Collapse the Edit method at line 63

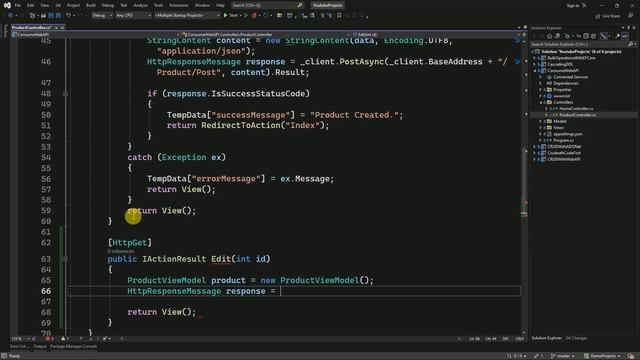pos(65,259)
